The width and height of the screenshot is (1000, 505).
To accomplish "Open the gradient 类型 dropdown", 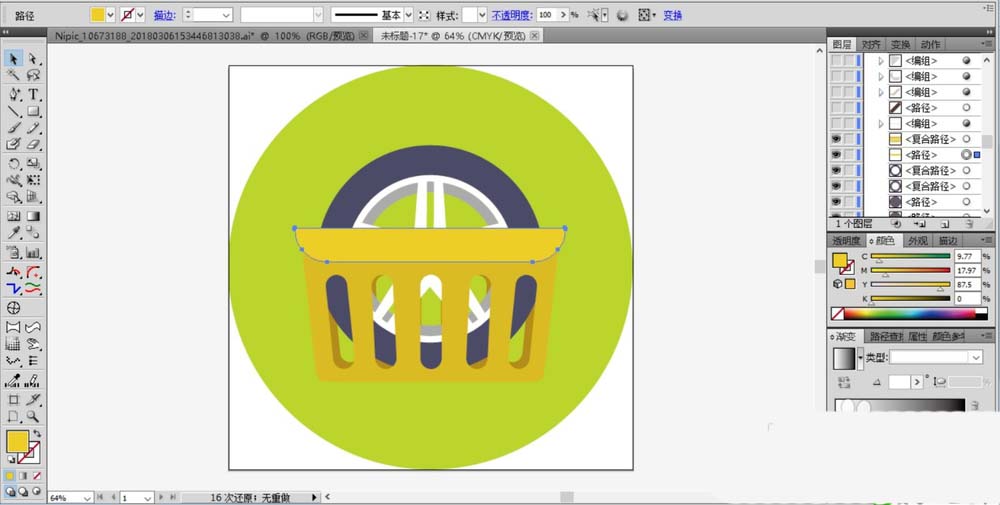I will click(x=976, y=358).
